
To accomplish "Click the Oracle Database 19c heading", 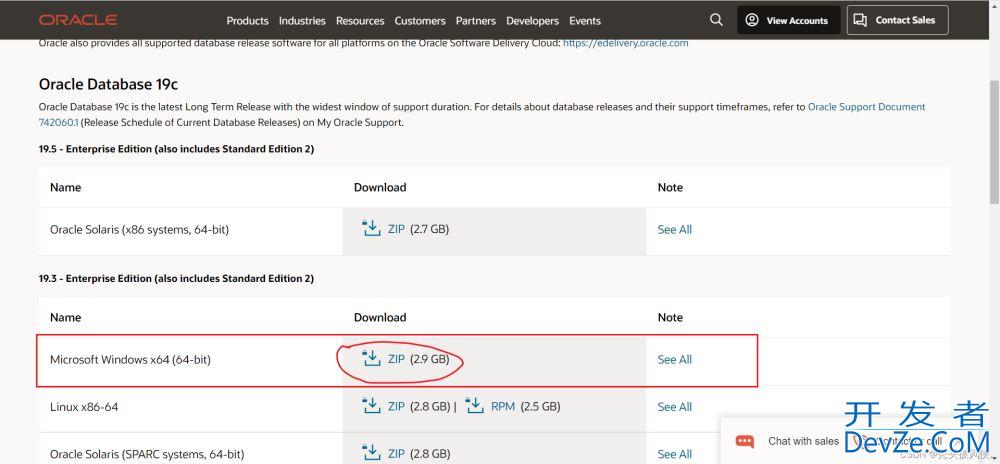I will (x=108, y=84).
